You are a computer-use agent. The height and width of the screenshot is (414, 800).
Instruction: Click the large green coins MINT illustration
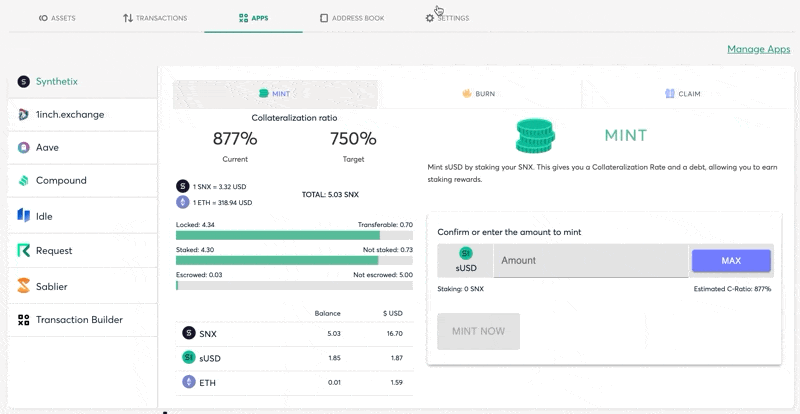[535, 136]
